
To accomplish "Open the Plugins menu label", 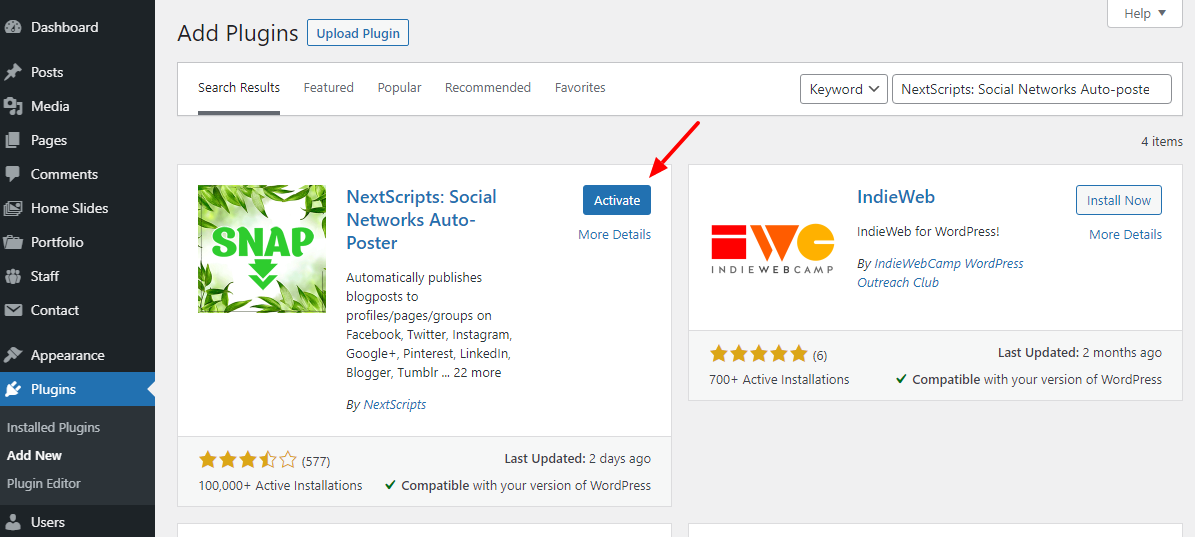I will pyautogui.click(x=53, y=389).
